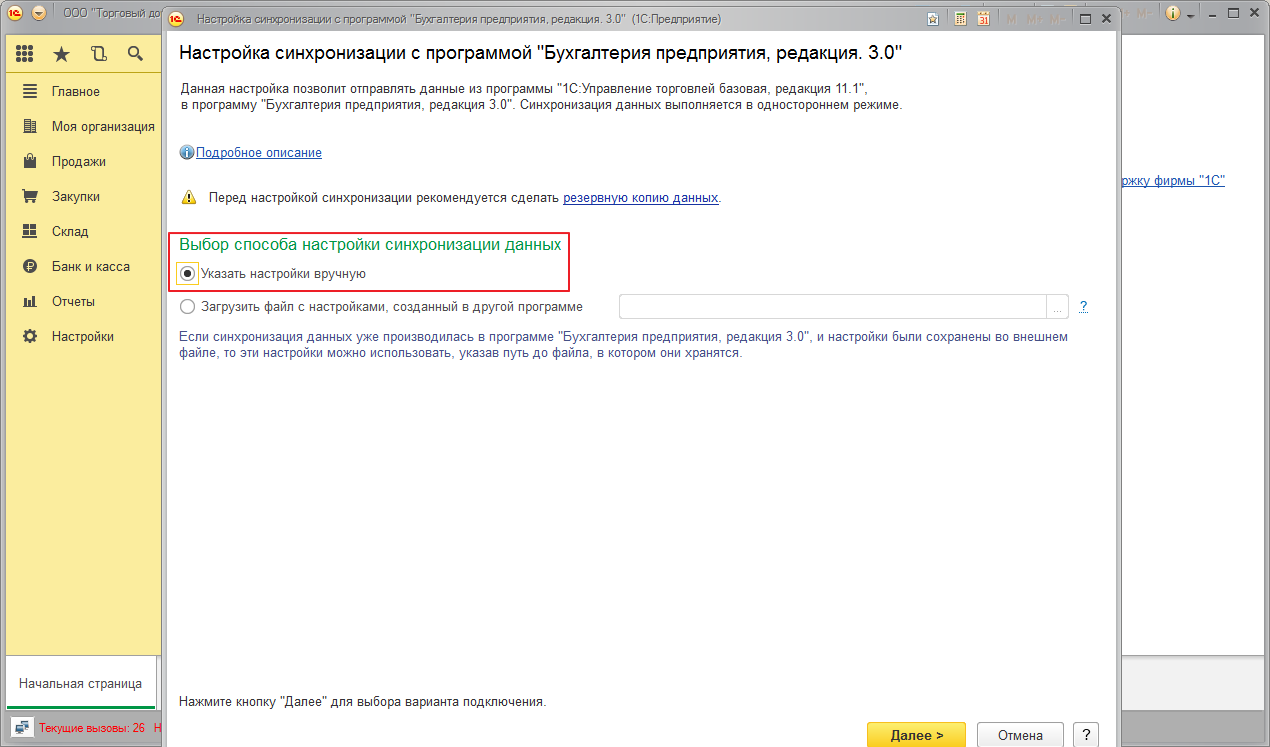This screenshot has width=1270, height=747.
Task: Add window to favorites via star icon
Action: point(932,17)
